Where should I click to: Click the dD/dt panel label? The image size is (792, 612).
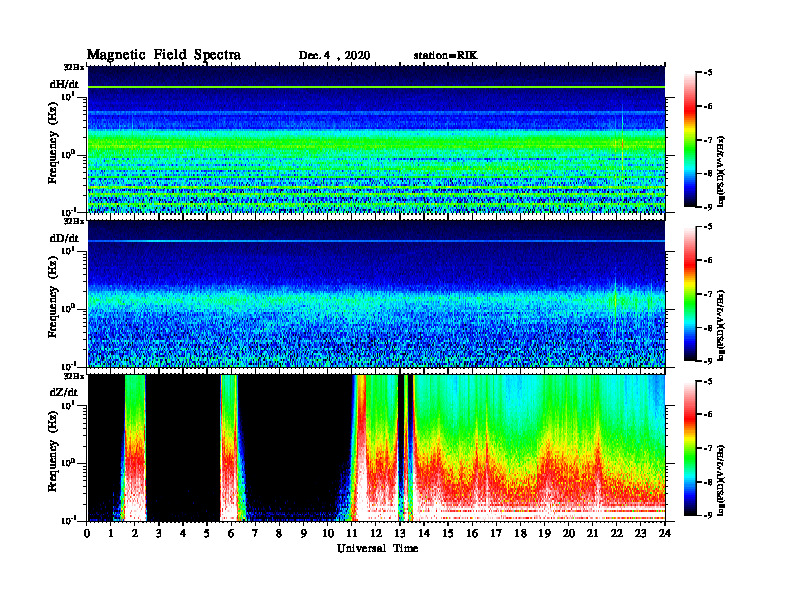64,238
